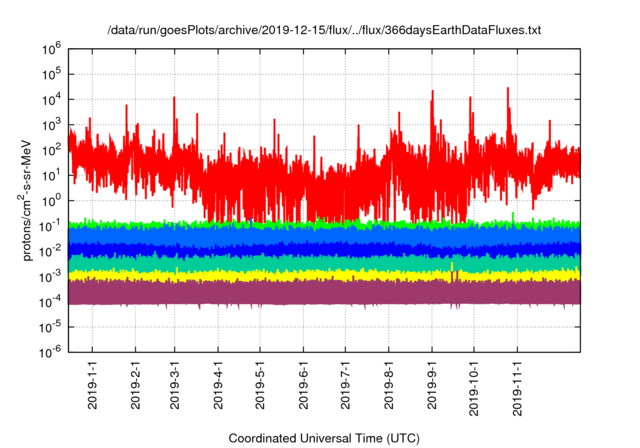640x448 pixels.
Task: Click the light blue flux band
Action: 324,236
